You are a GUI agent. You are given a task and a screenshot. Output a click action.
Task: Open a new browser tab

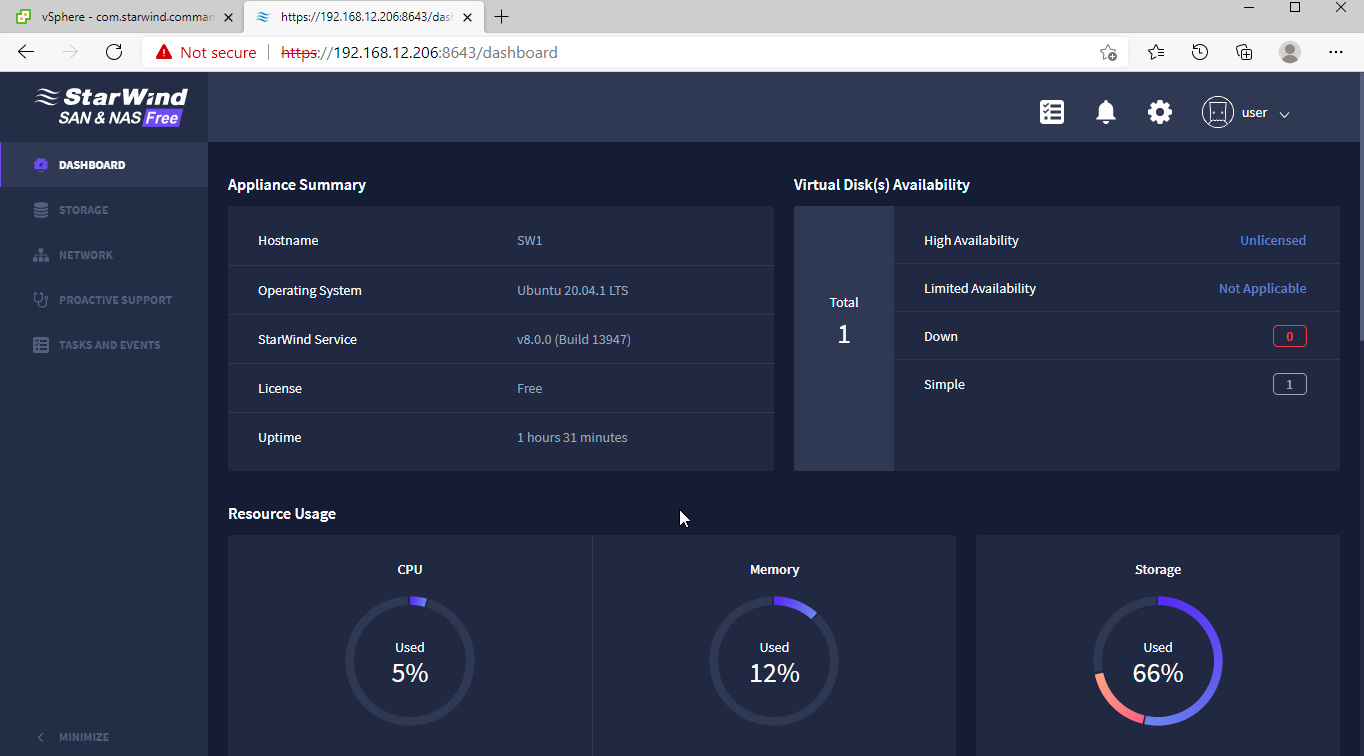pos(502,17)
